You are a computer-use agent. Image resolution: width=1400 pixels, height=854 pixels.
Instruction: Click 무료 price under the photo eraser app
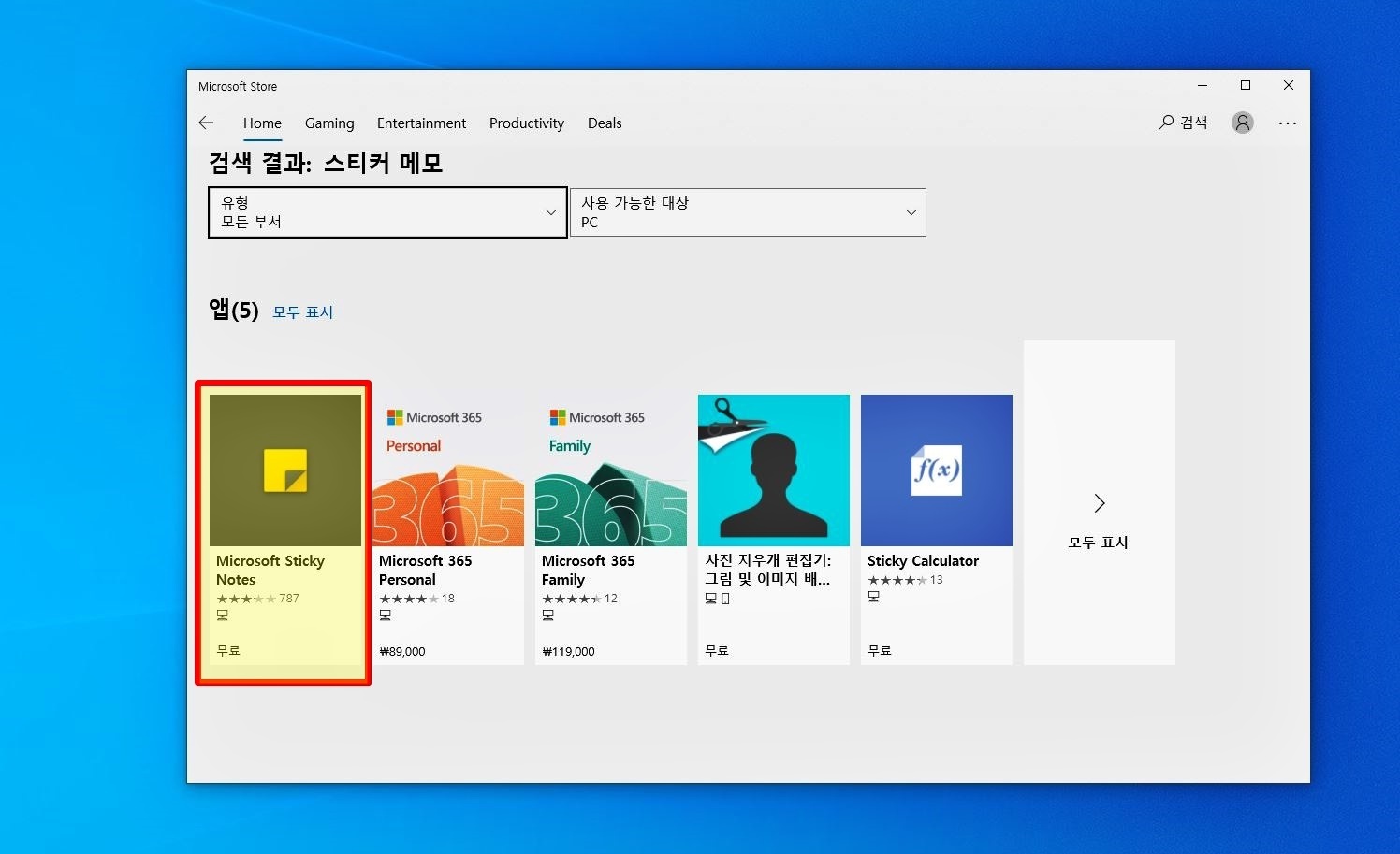coord(717,650)
